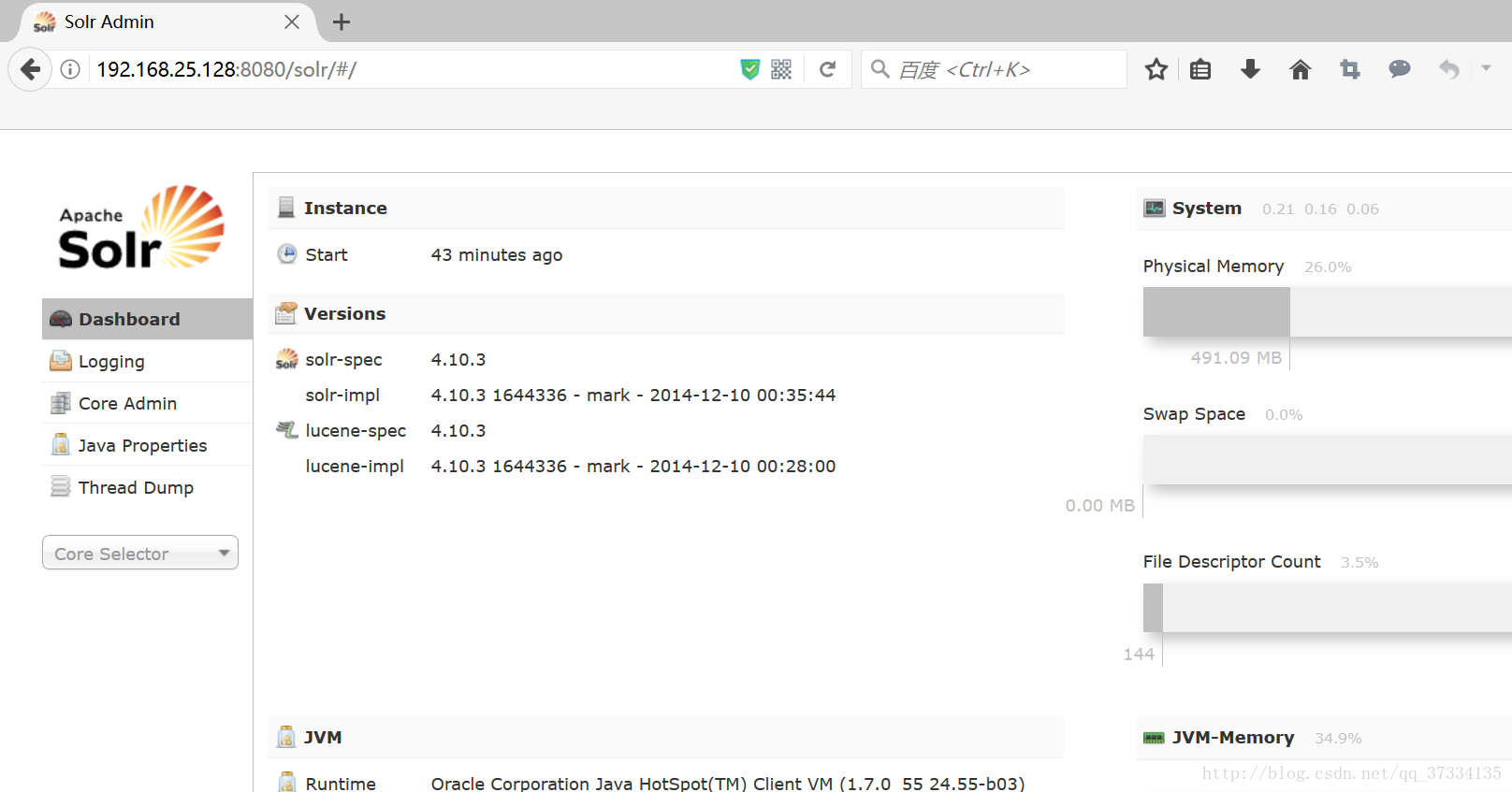Open the QR code icon in address bar

tap(781, 69)
